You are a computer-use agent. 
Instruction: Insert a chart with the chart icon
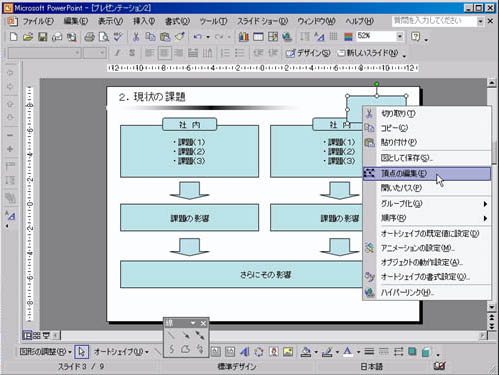pyautogui.click(x=244, y=36)
